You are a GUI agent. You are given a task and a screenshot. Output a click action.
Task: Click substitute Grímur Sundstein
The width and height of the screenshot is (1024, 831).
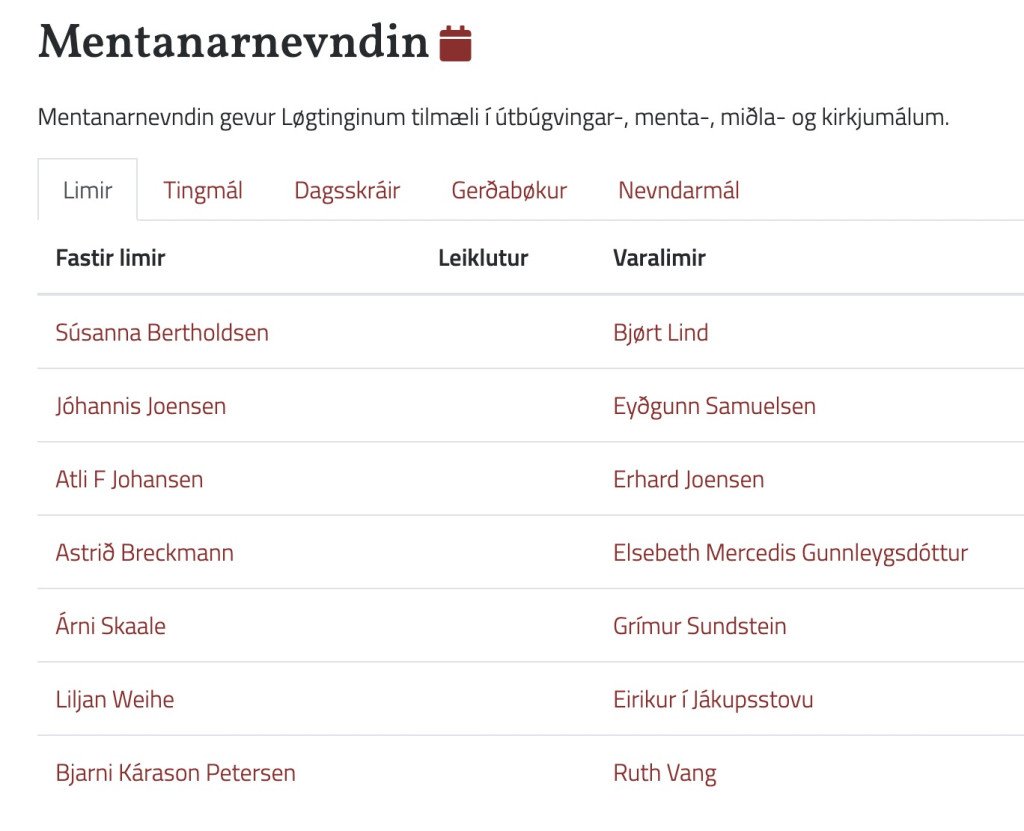(699, 626)
